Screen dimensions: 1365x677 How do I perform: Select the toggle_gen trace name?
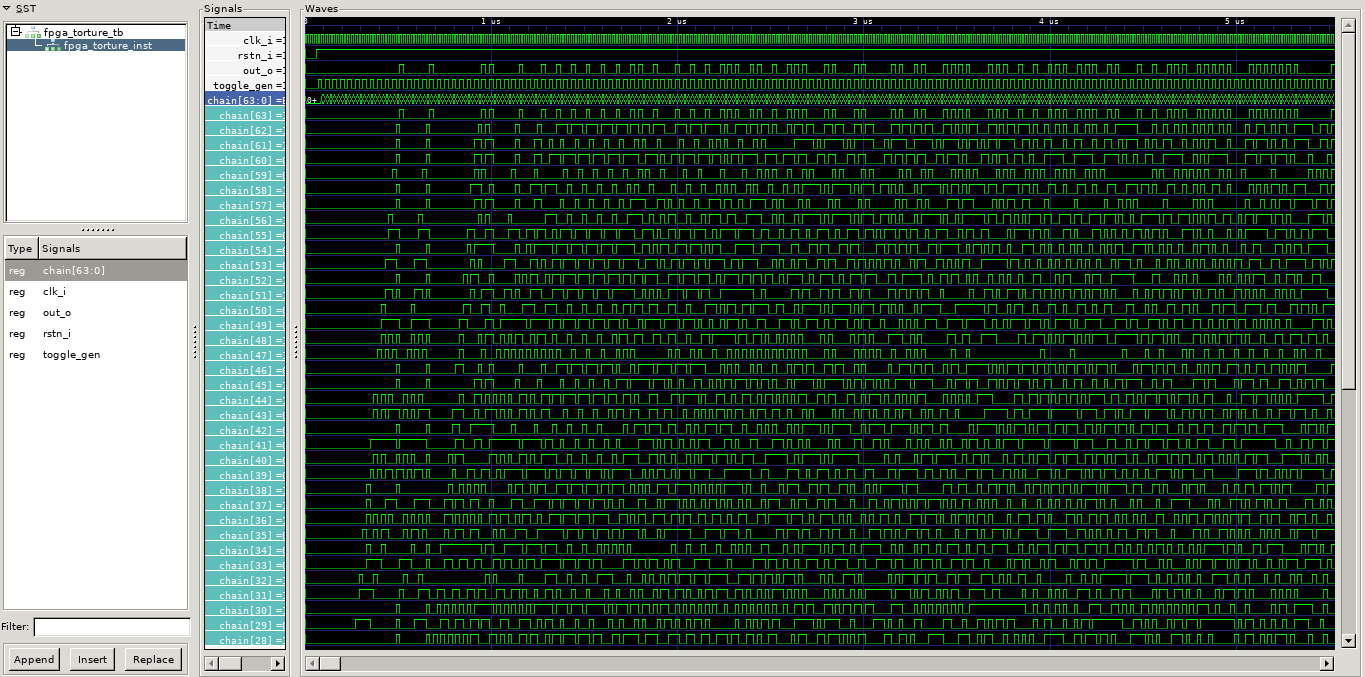[x=245, y=85]
